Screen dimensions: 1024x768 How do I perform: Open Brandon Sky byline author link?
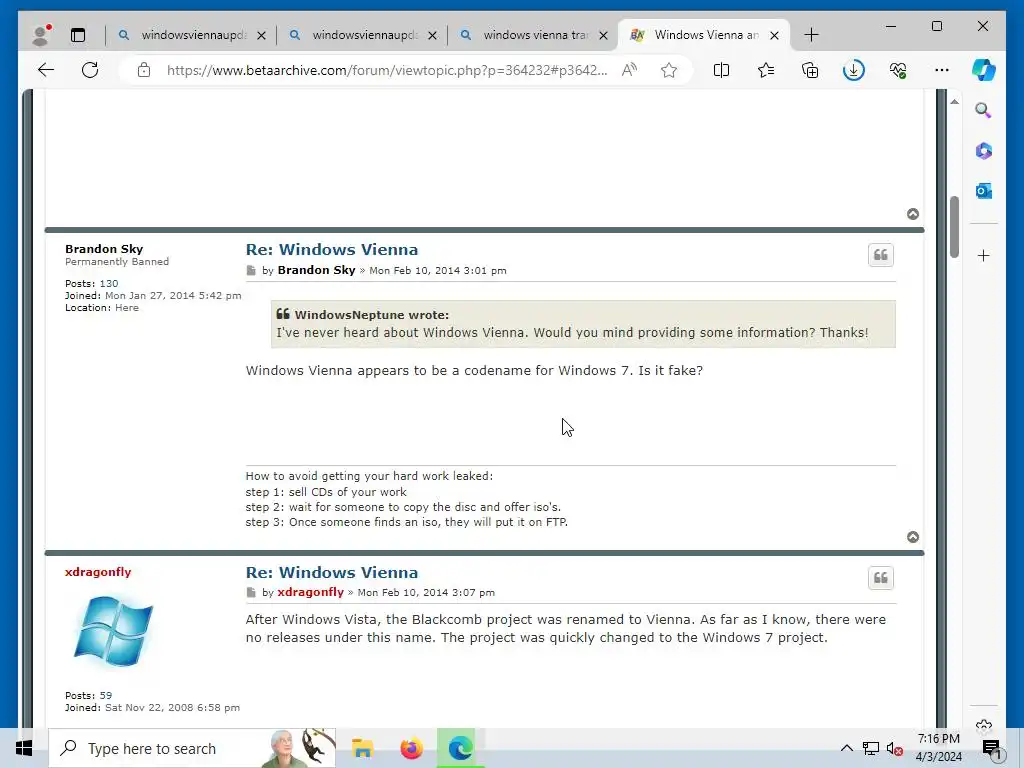tap(316, 270)
